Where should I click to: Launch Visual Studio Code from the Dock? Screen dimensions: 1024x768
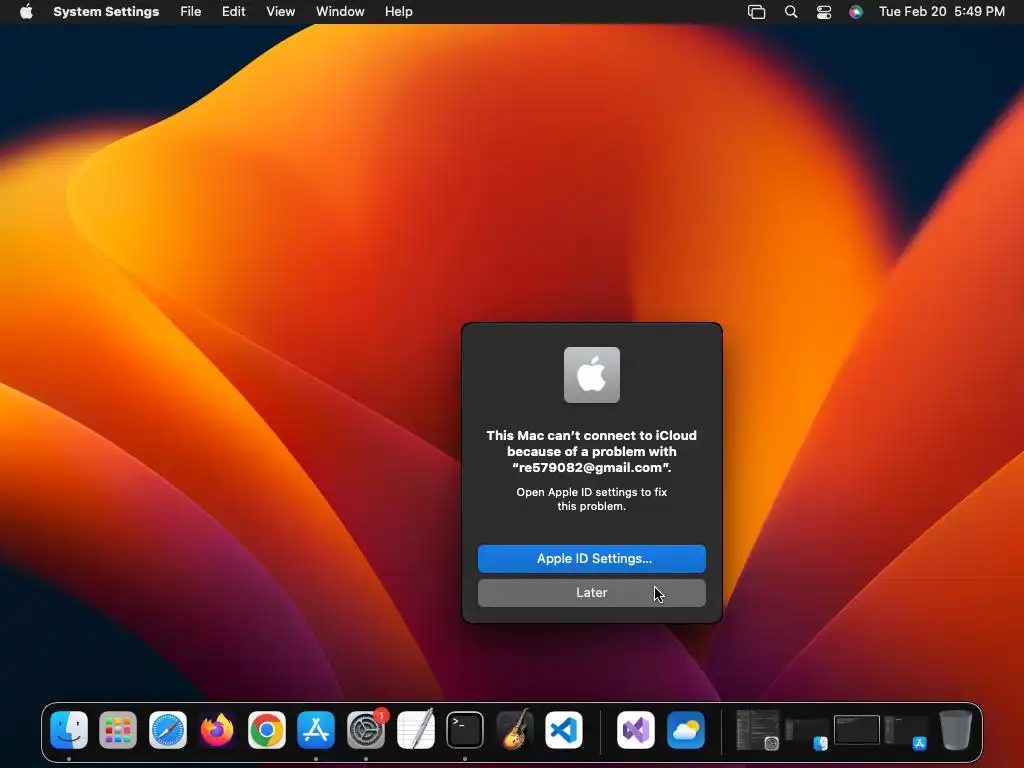[x=564, y=729]
